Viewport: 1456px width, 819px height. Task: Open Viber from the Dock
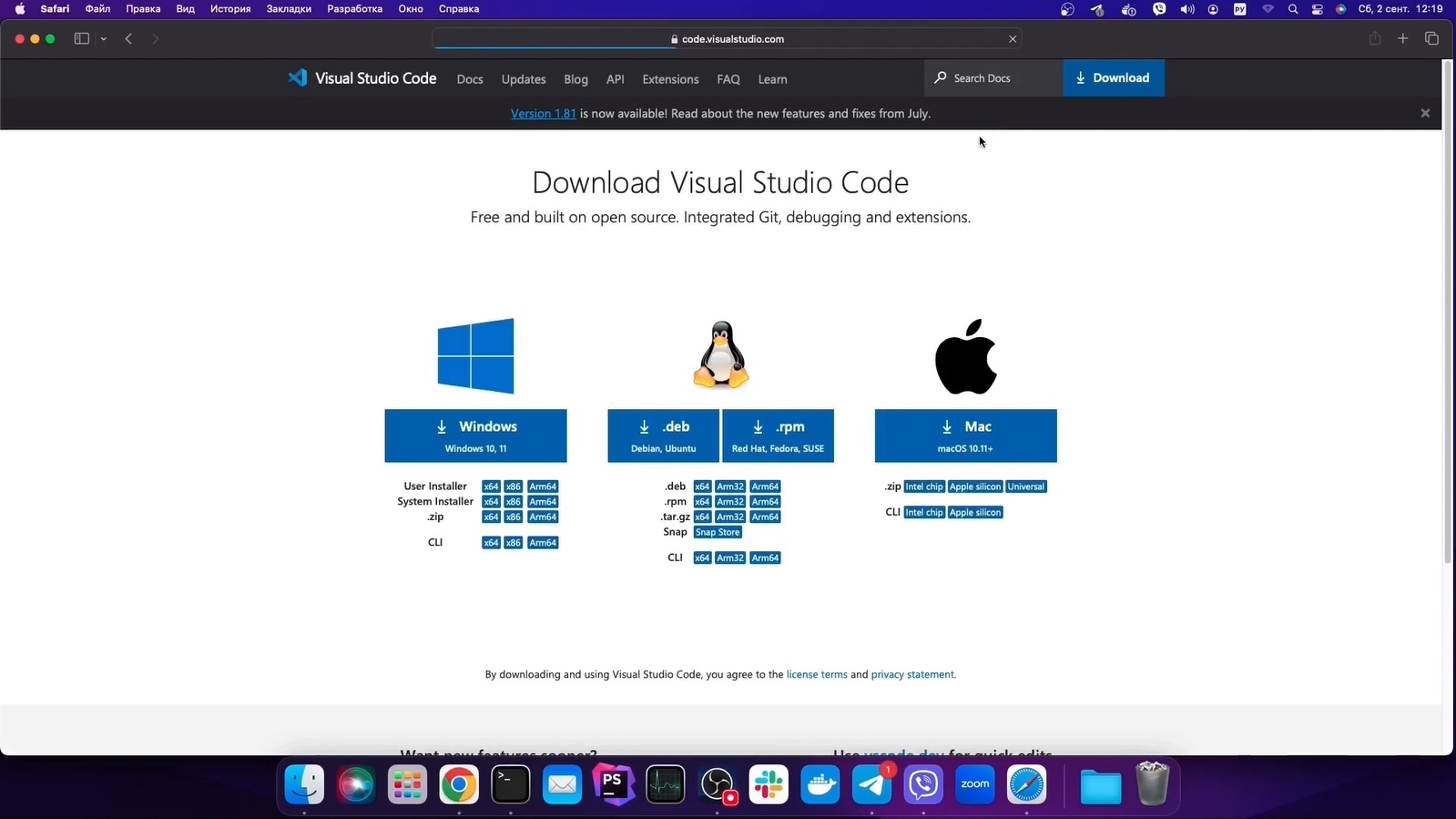click(x=923, y=784)
